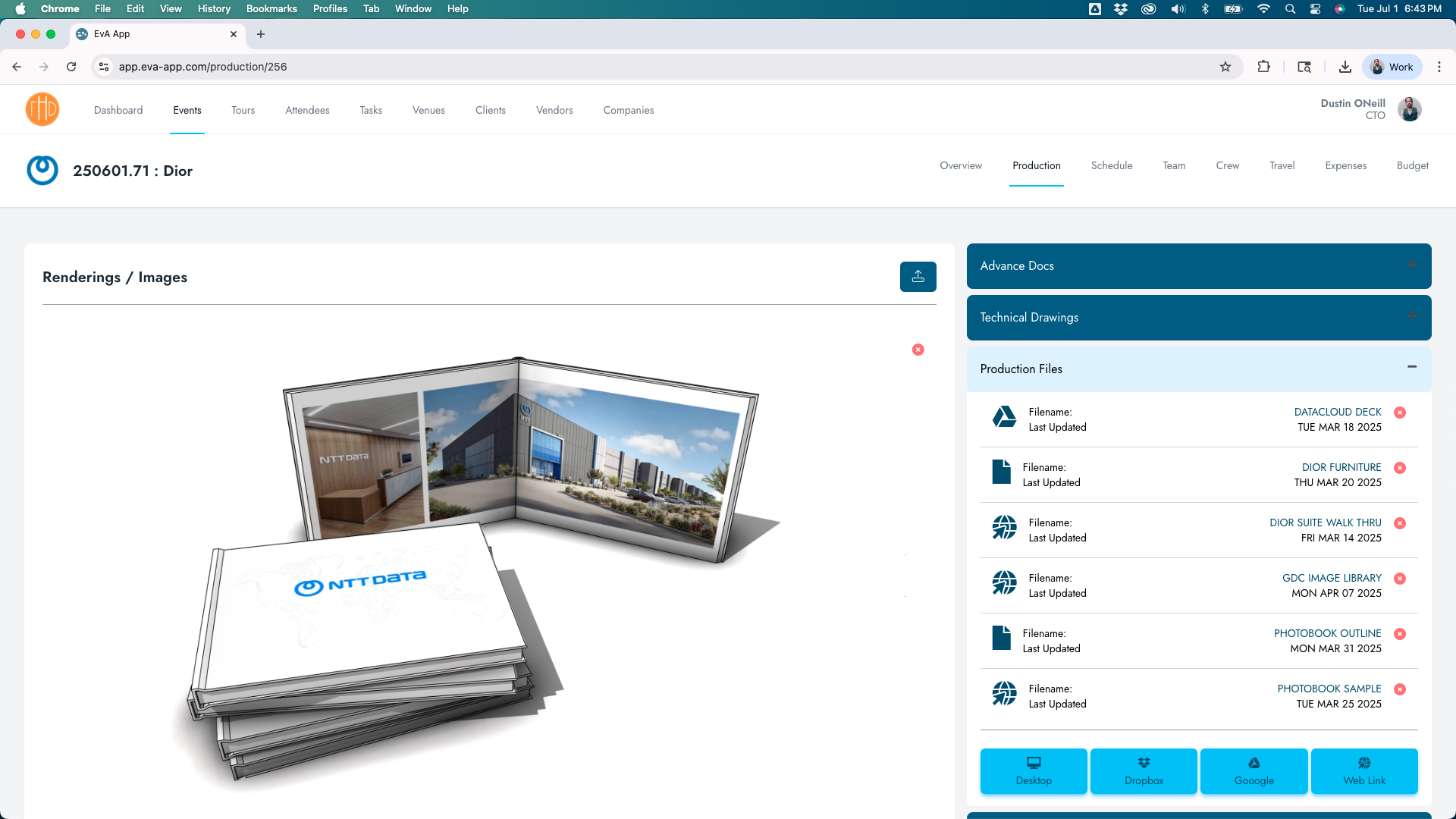Delete the DIOR FURNITURE file
Viewport: 1456px width, 819px height.
point(1400,468)
